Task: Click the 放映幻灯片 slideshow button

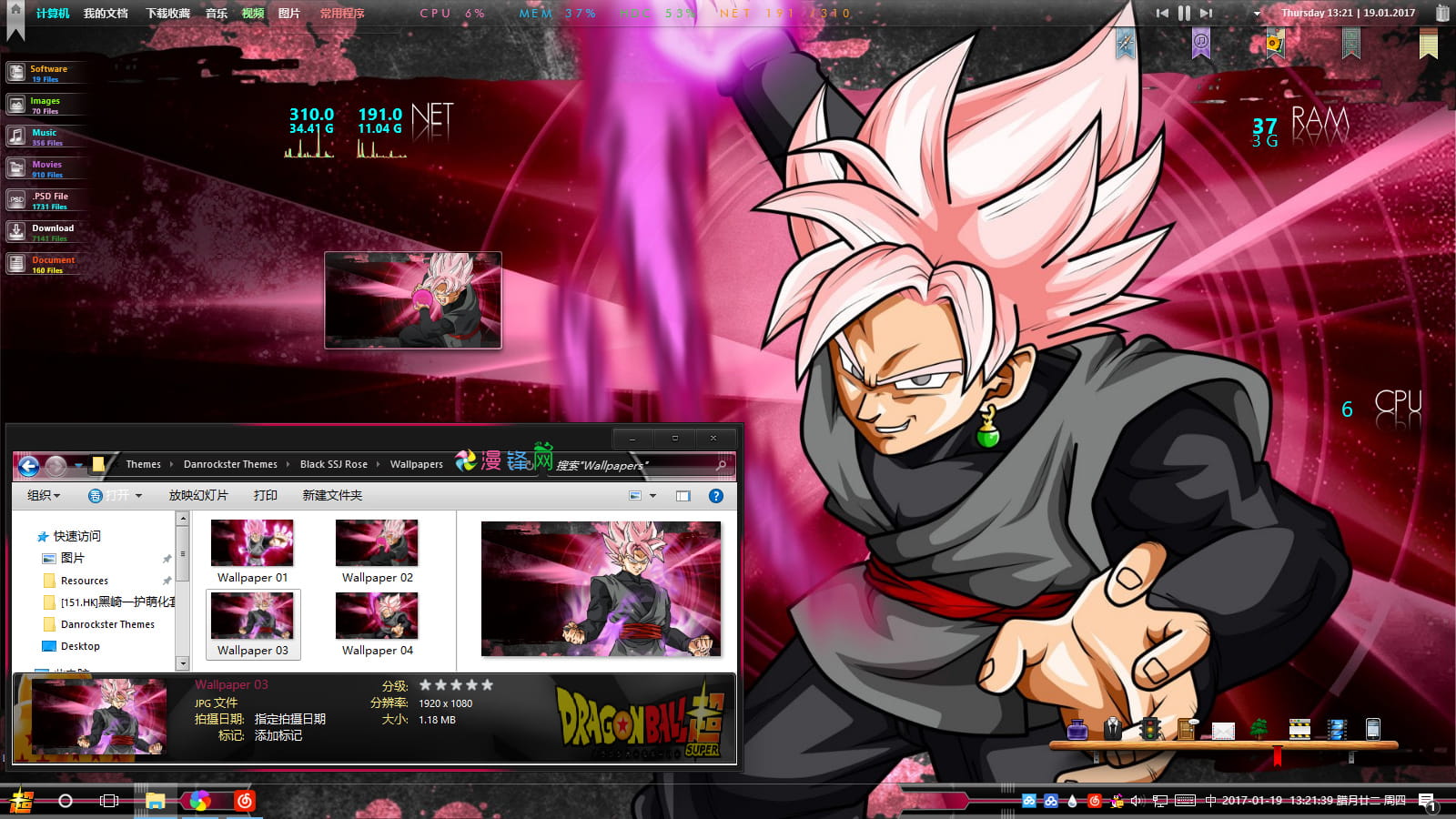Action: pyautogui.click(x=197, y=496)
